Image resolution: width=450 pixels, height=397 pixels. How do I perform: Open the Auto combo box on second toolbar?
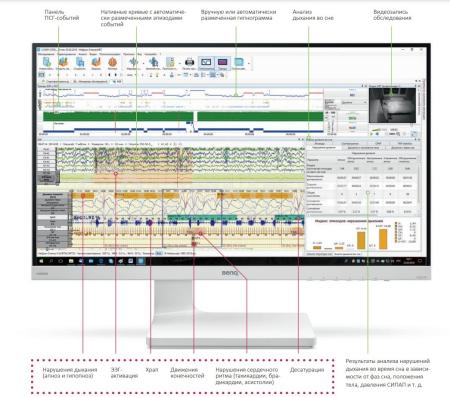pos(132,75)
